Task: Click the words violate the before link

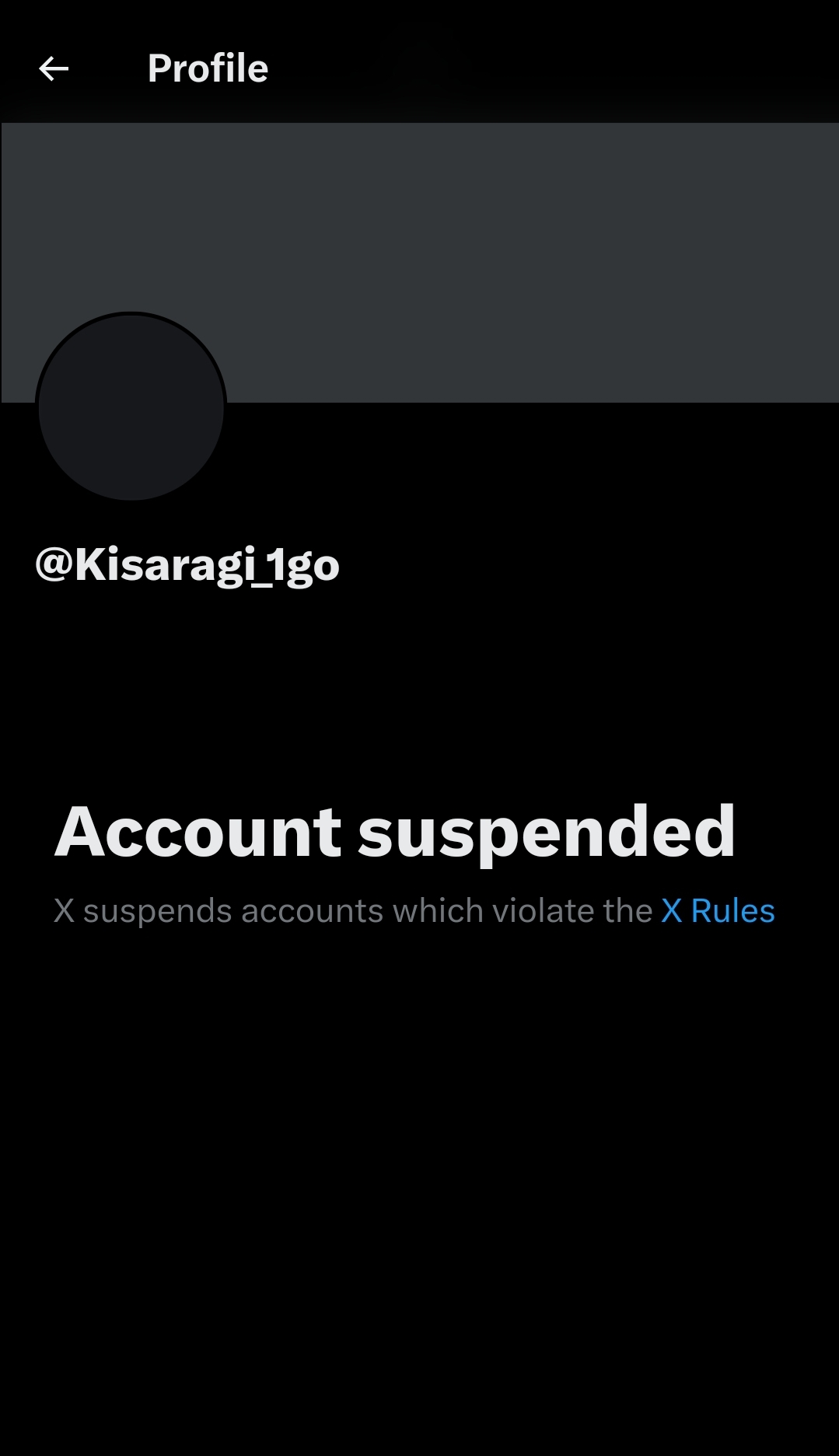Action: click(x=572, y=910)
